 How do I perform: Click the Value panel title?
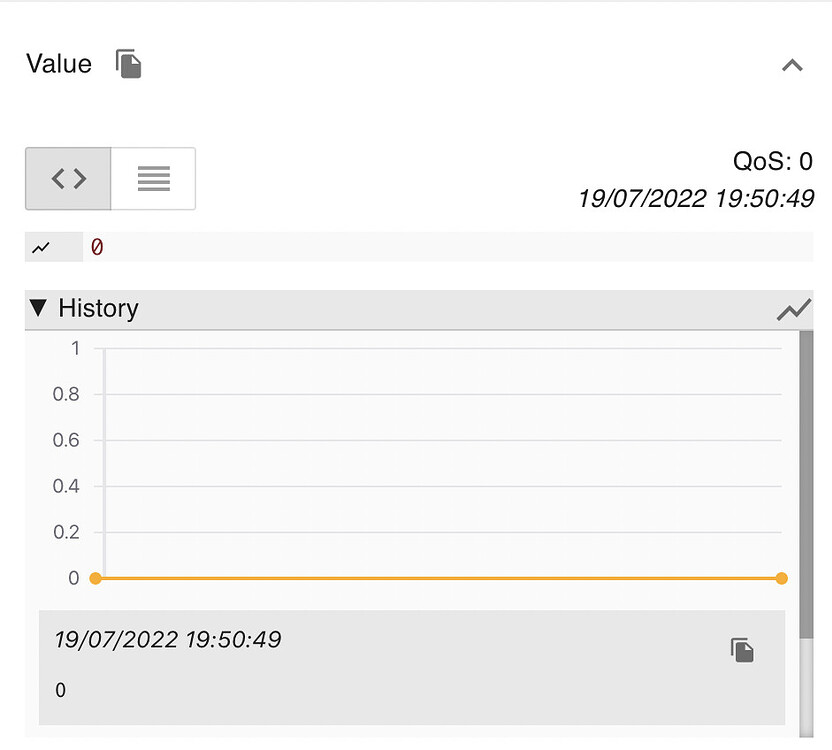[57, 63]
